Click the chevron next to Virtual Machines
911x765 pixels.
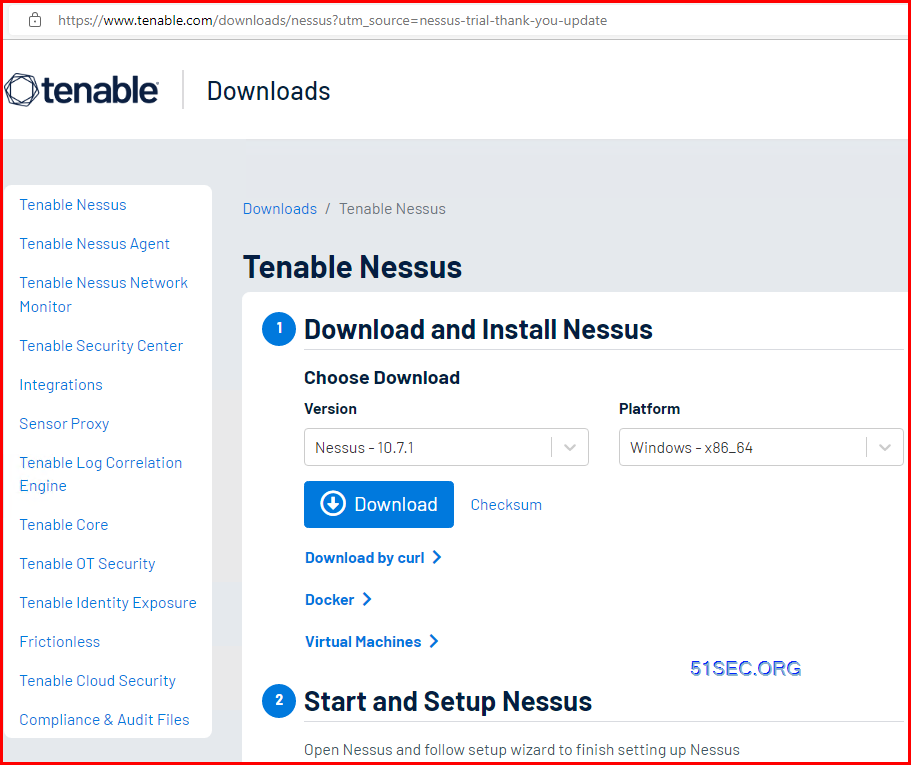pyautogui.click(x=433, y=641)
